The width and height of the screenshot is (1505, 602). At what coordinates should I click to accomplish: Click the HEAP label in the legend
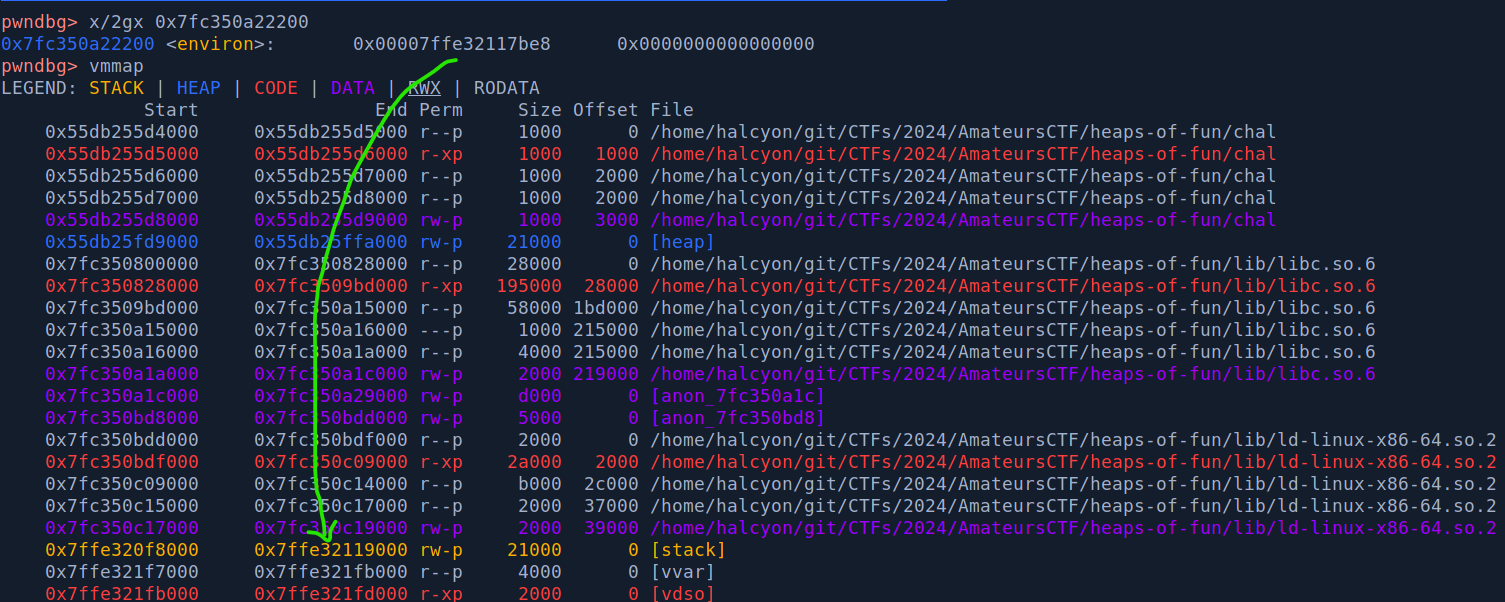pos(198,88)
